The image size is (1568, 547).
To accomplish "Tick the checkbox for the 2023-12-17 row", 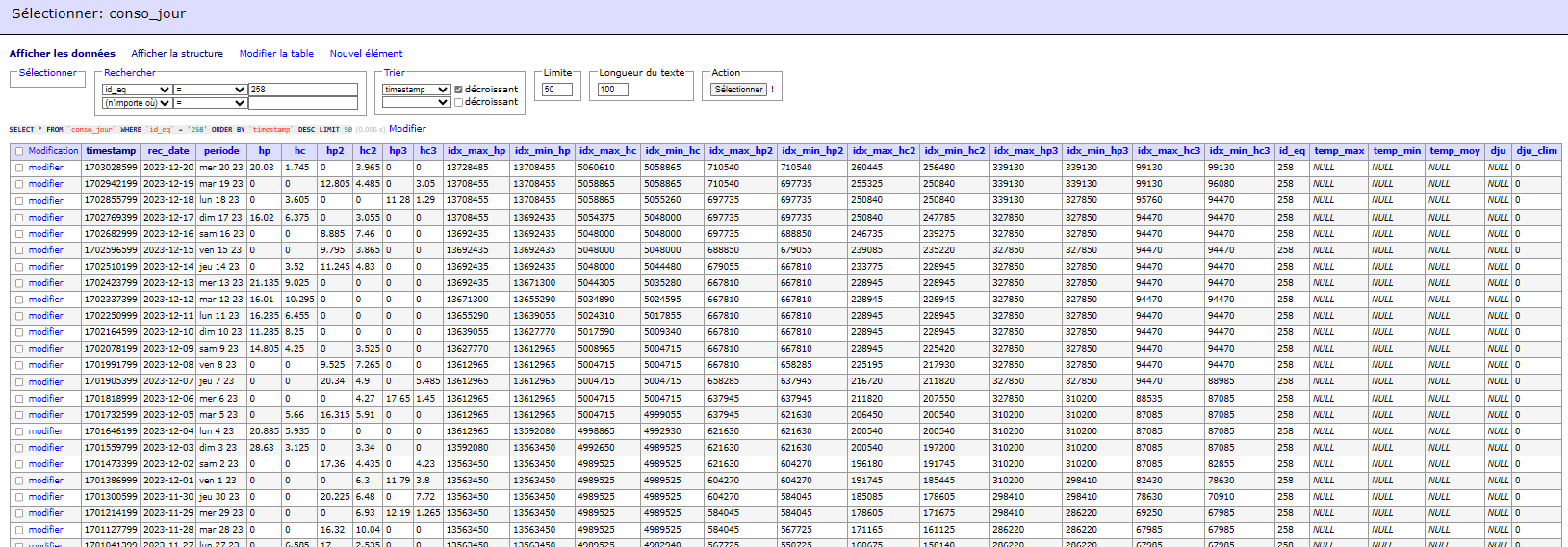I will point(19,218).
